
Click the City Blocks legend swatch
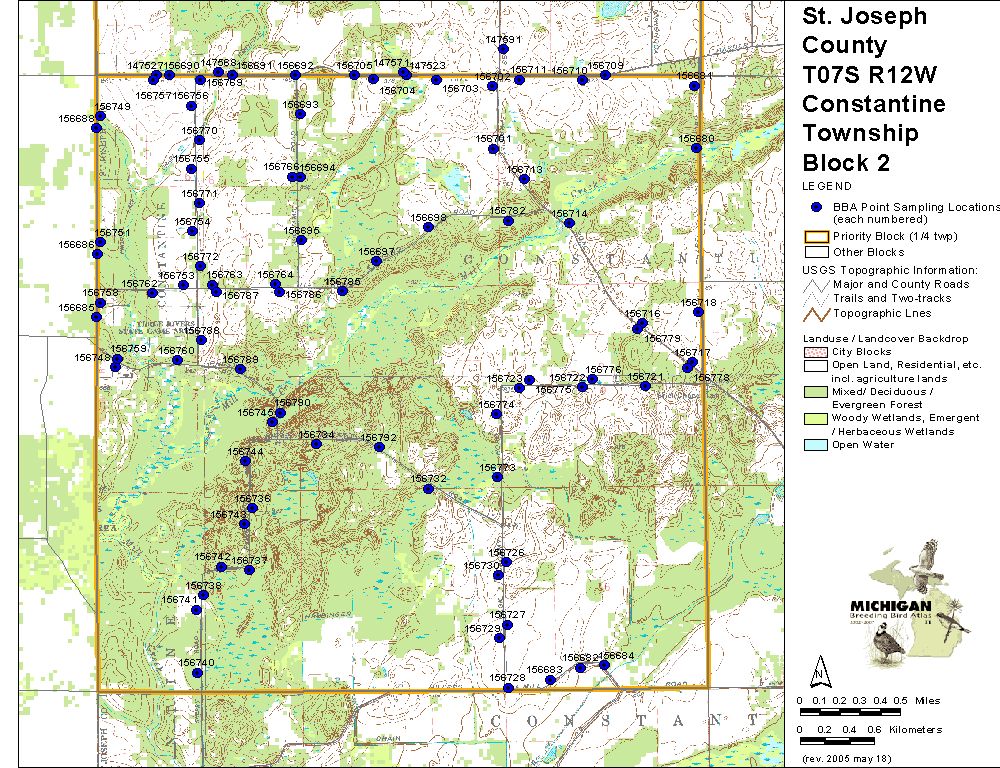[x=816, y=352]
